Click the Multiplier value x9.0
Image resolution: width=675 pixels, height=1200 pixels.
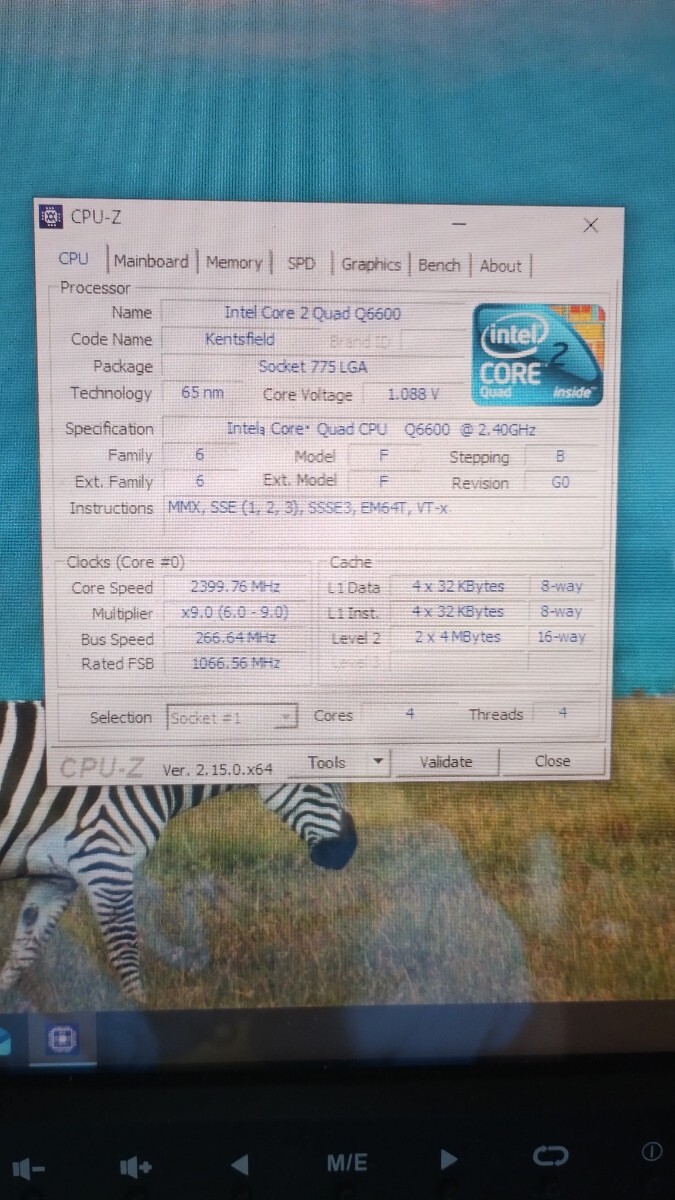pos(235,613)
